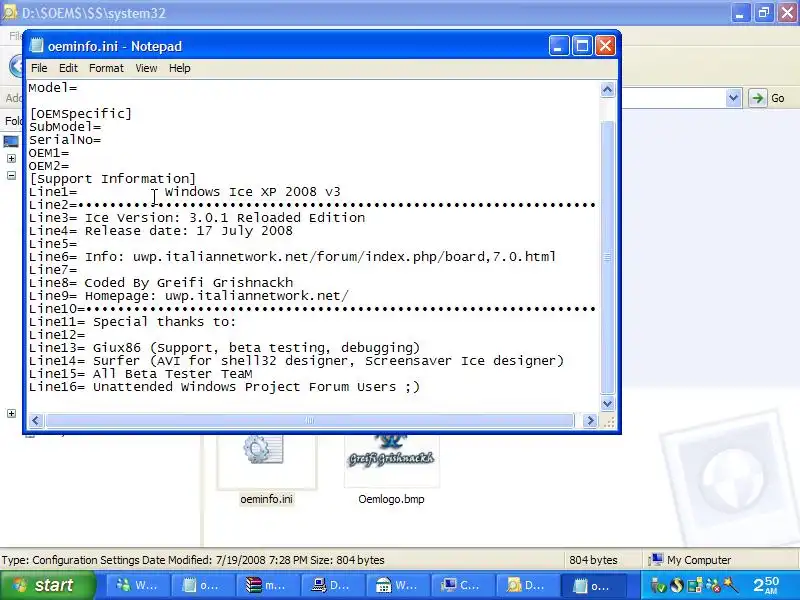Click 'Windows Ice XP 2008 v3' text
Viewport: 800px width, 600px height.
253,192
